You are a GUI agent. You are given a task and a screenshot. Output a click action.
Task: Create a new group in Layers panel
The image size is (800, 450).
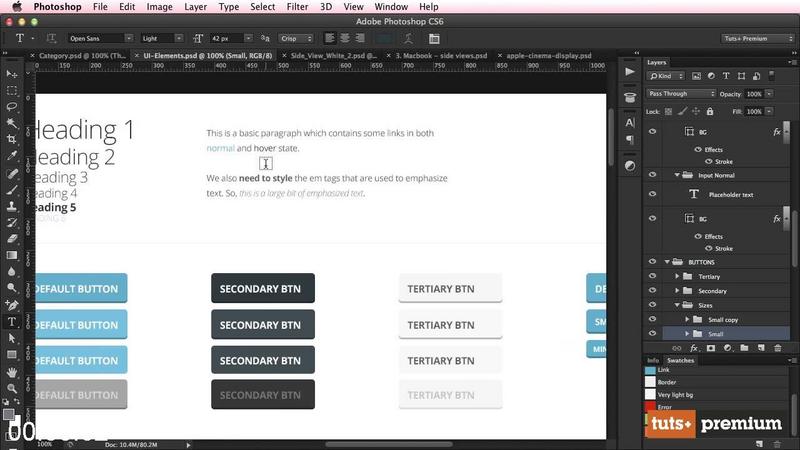(x=744, y=348)
